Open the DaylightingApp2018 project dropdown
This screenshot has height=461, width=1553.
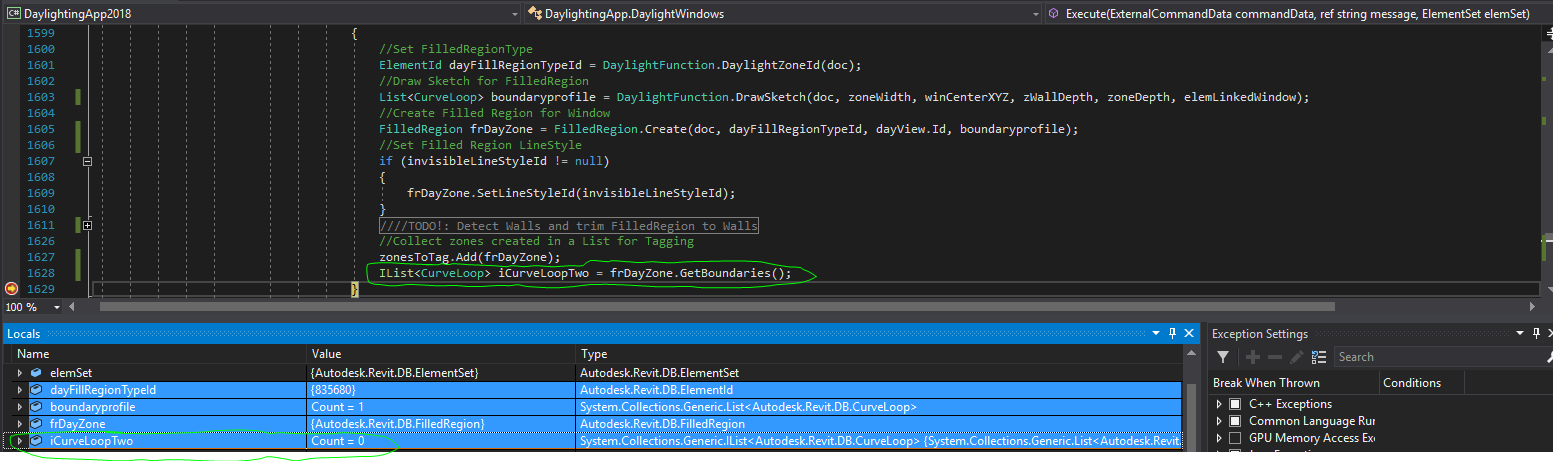pyautogui.click(x=514, y=14)
